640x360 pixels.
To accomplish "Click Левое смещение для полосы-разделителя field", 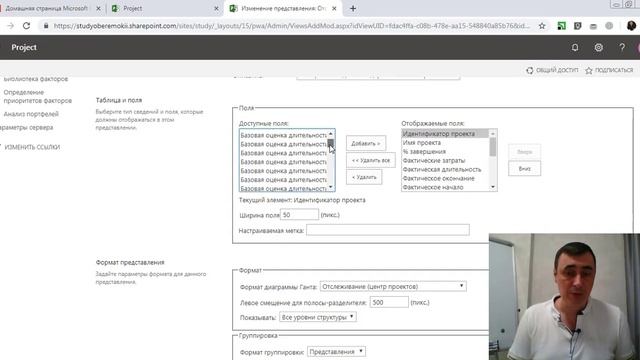I will pyautogui.click(x=389, y=302).
